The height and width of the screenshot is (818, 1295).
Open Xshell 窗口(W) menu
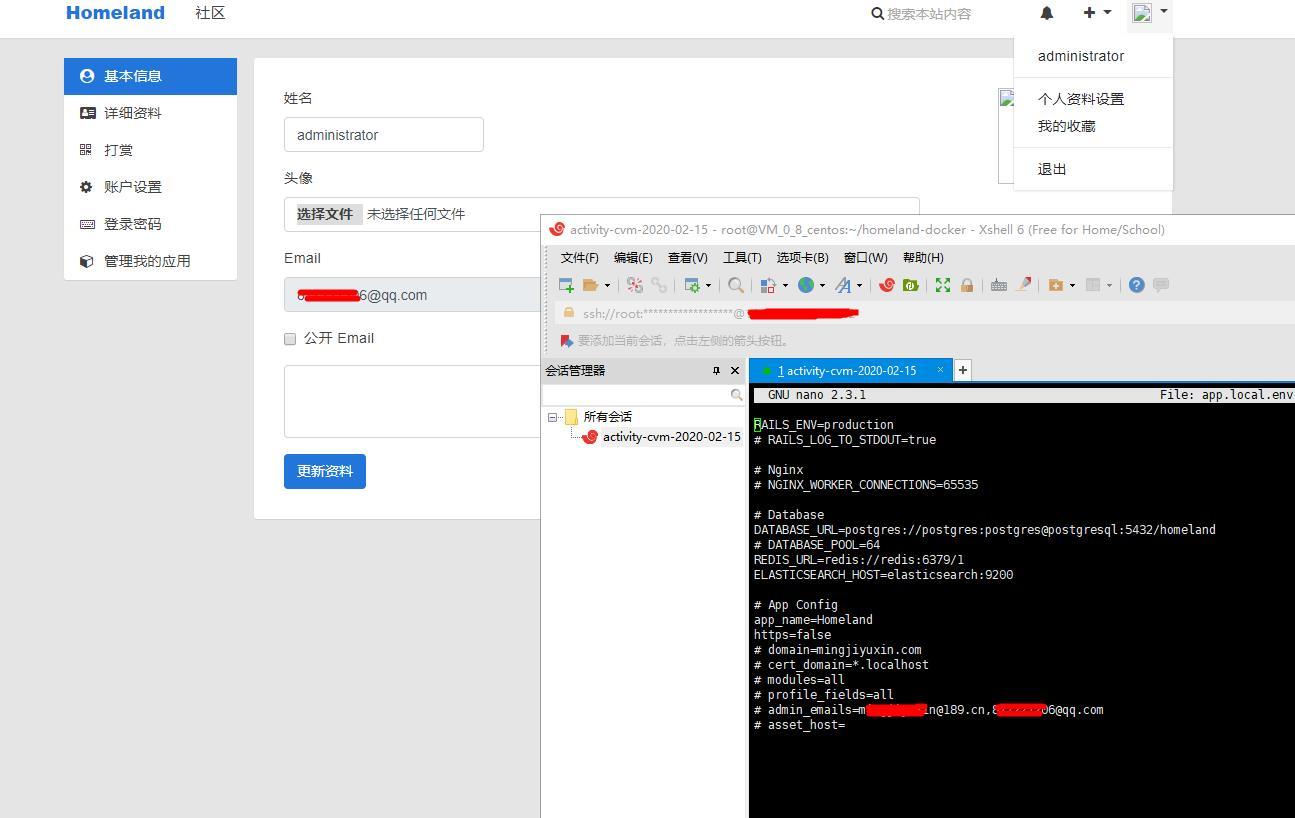[865, 258]
